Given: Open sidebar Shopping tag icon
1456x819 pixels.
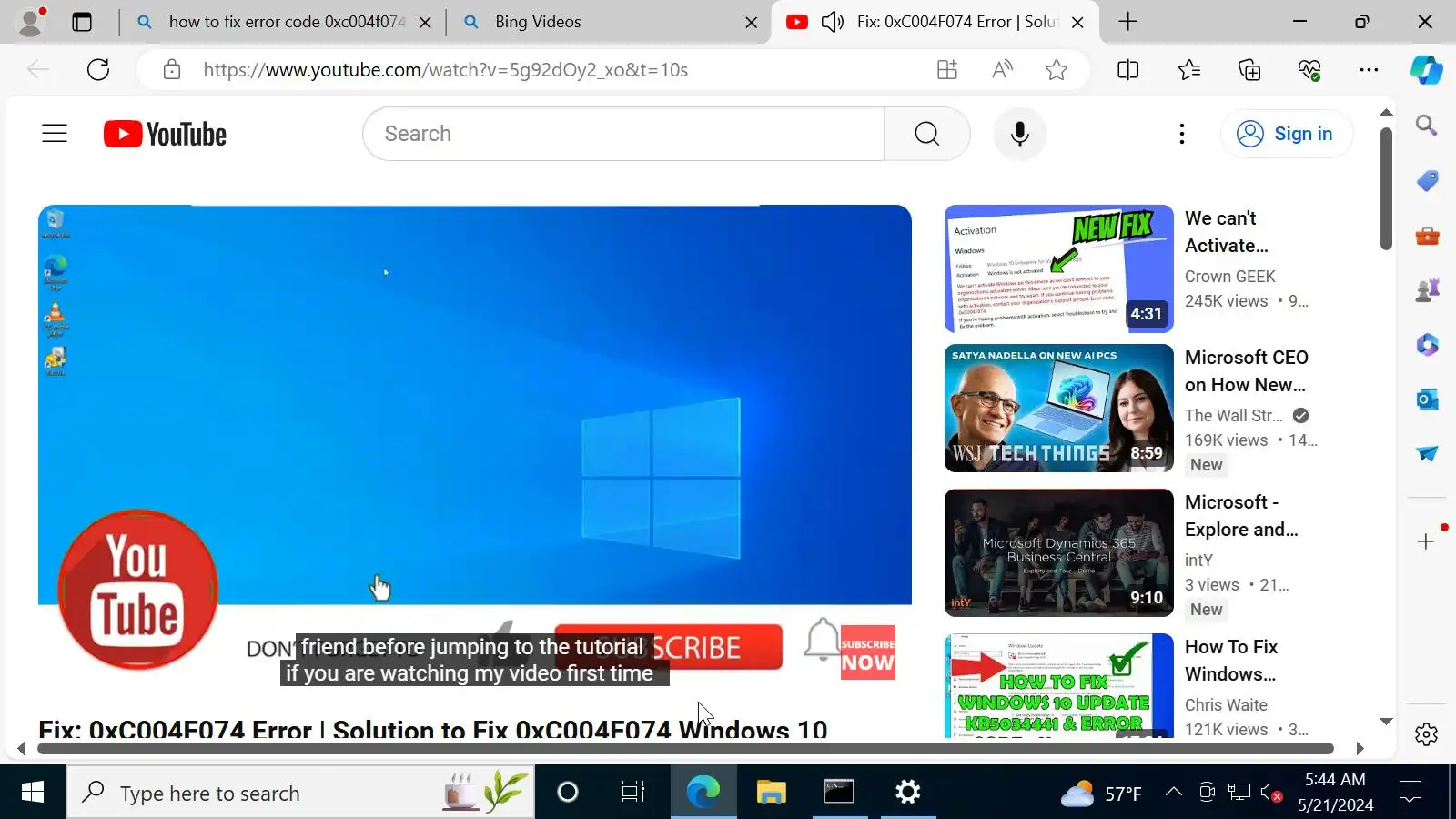Looking at the screenshot, I should (x=1426, y=180).
